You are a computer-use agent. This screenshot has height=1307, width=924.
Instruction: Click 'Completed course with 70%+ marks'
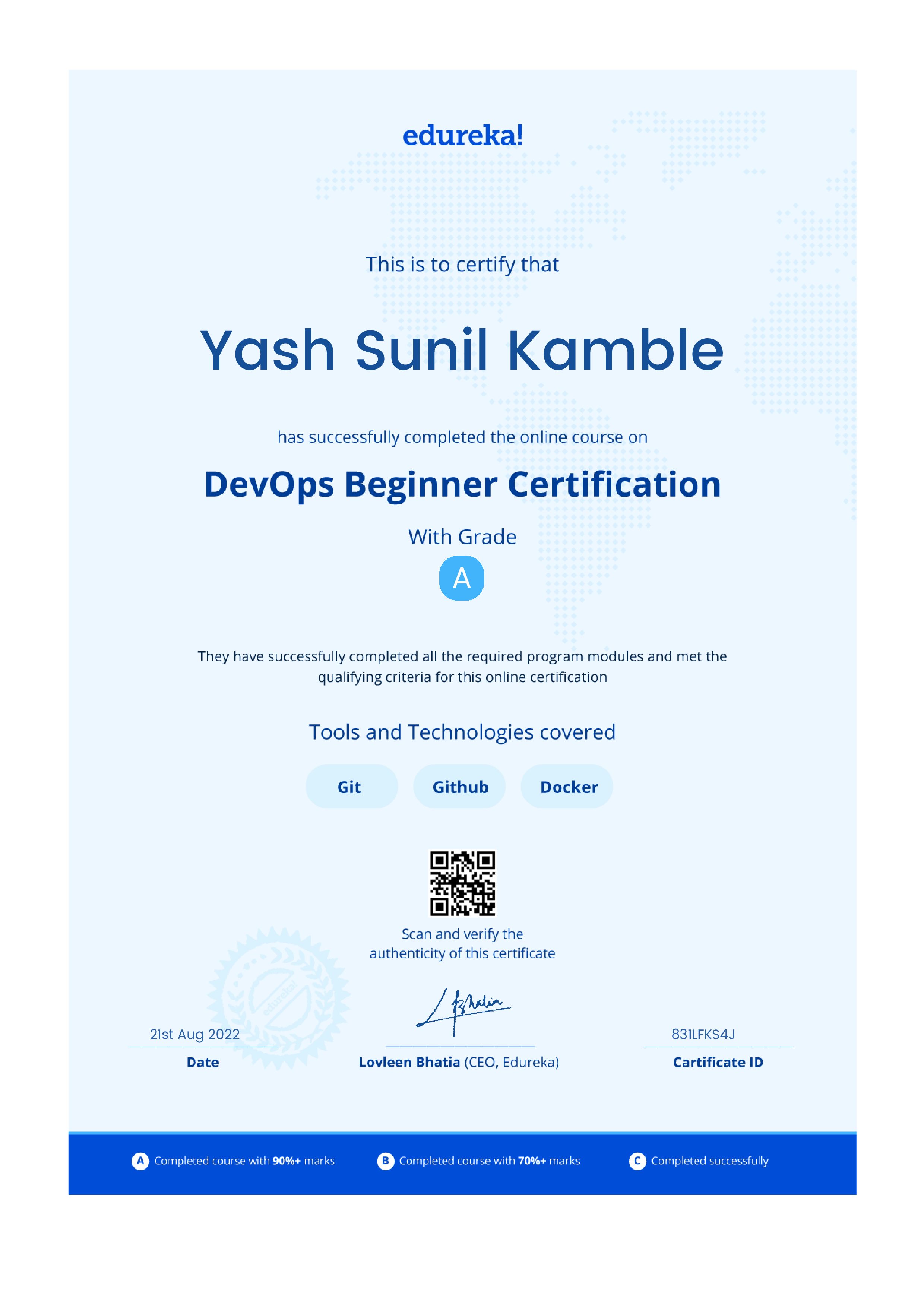pos(490,1161)
